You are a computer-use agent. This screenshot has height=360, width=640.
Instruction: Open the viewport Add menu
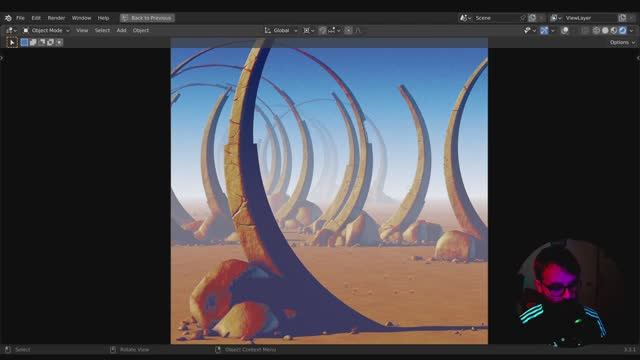(x=121, y=30)
